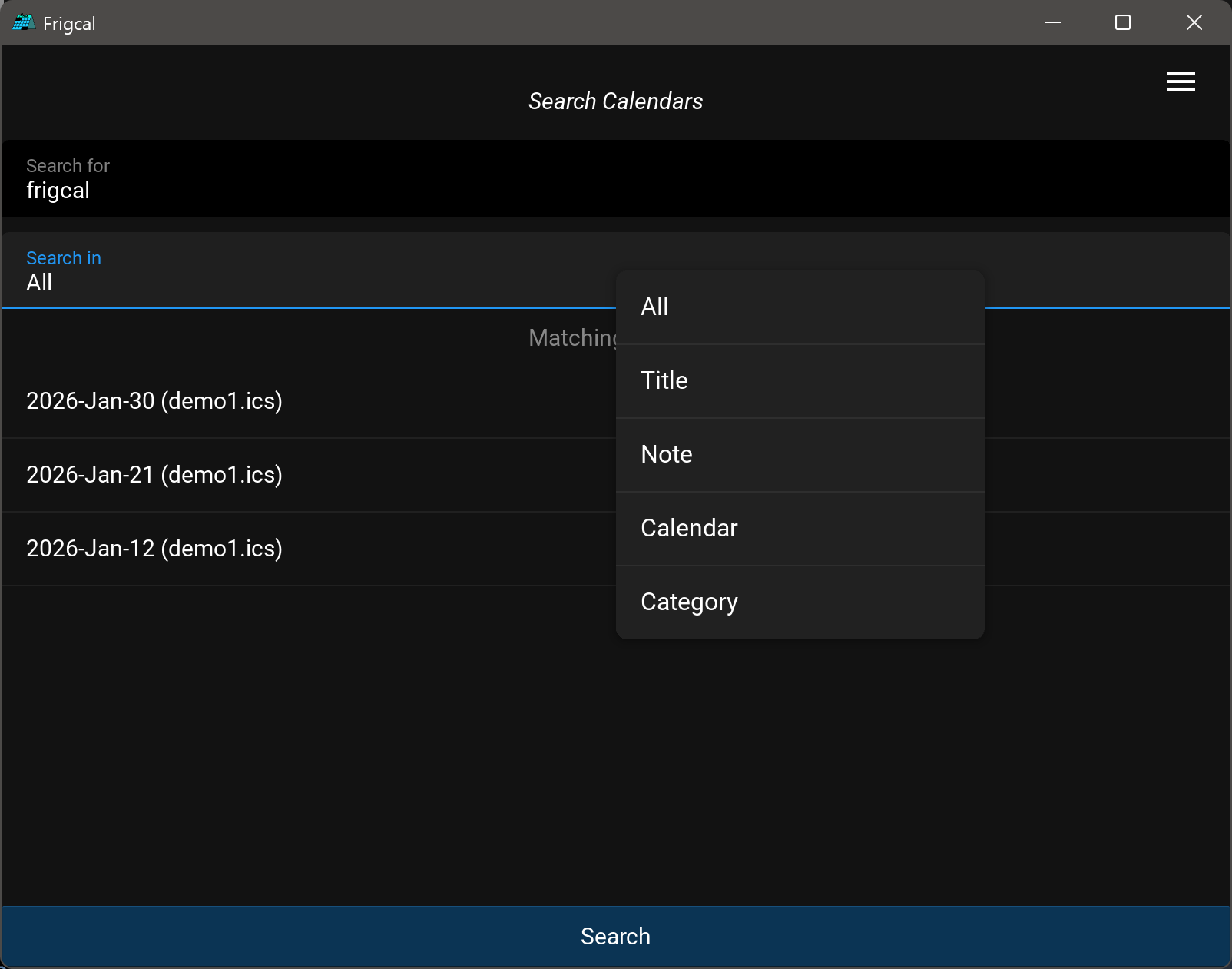Close the Frigcal window
Image resolution: width=1232 pixels, height=969 pixels.
click(1194, 23)
